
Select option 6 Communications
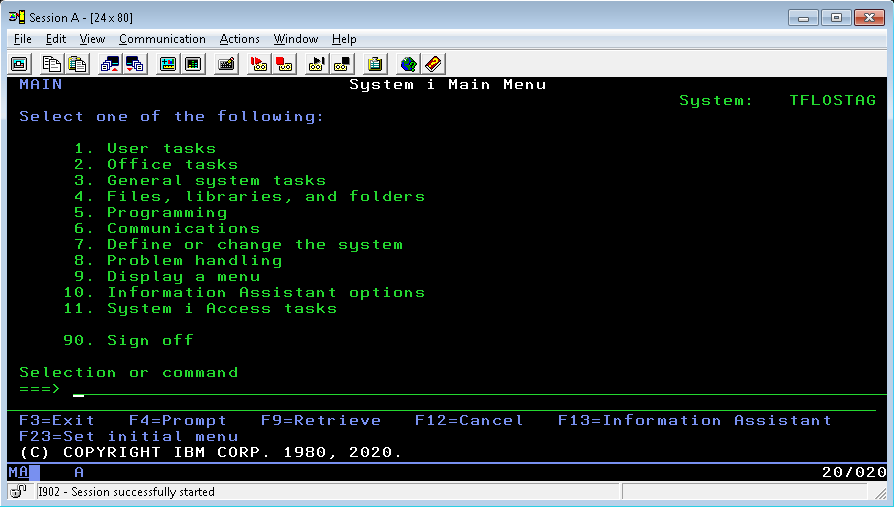(167, 228)
